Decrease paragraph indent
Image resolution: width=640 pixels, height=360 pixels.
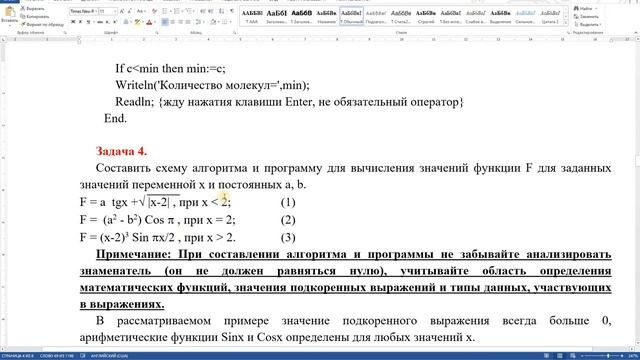203,11
